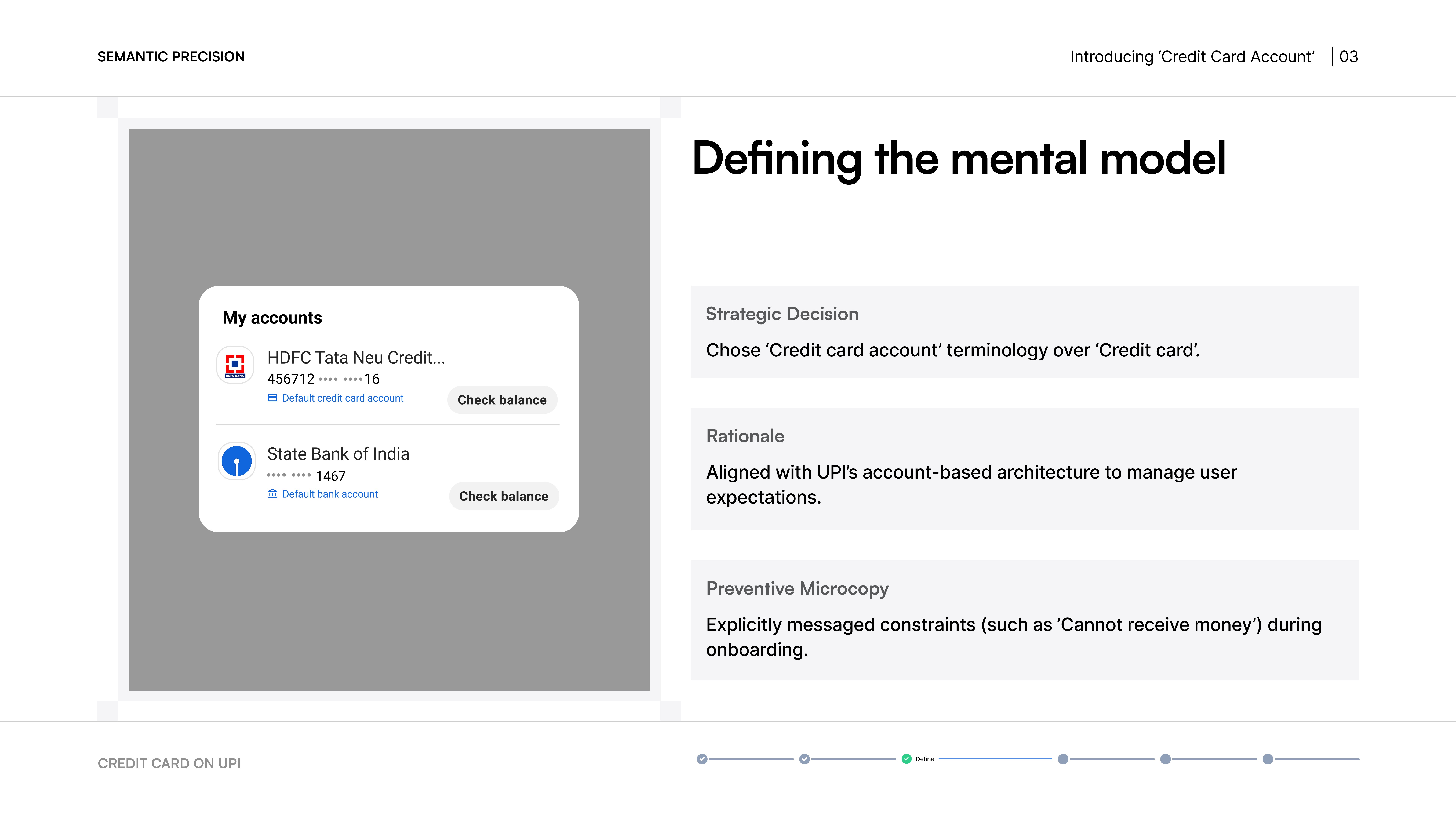Click the 'Introducing 'Credit Card Account'' header title
The height and width of the screenshot is (819, 1456).
[1193, 56]
